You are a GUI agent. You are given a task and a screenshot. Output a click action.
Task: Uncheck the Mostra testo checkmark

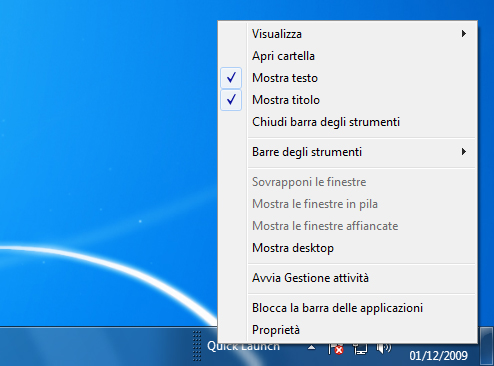pos(231,78)
